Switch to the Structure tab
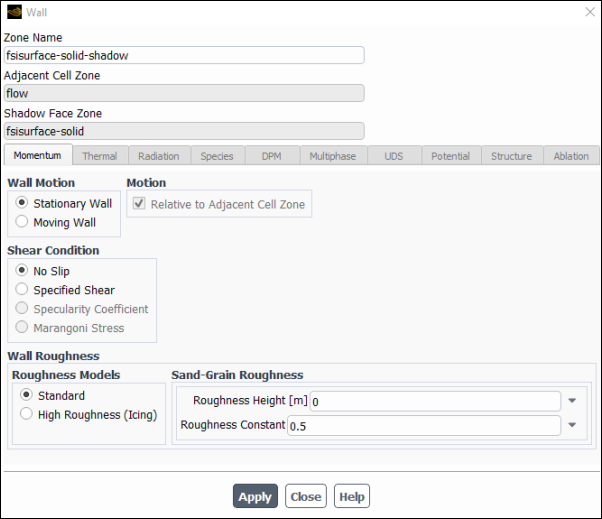Image resolution: width=602 pixels, height=519 pixels. [512, 156]
